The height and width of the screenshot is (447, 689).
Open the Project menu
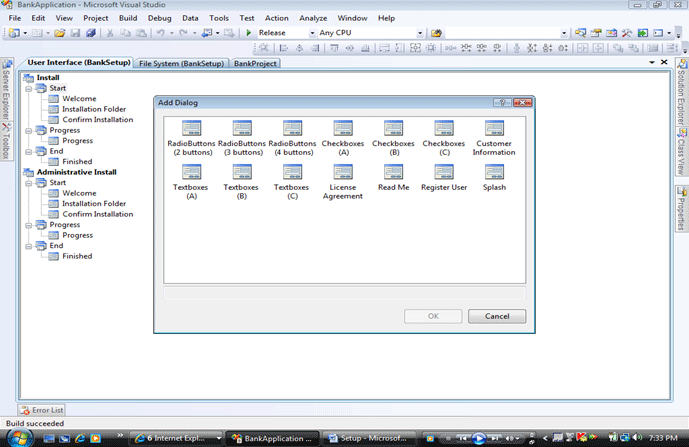(x=95, y=18)
